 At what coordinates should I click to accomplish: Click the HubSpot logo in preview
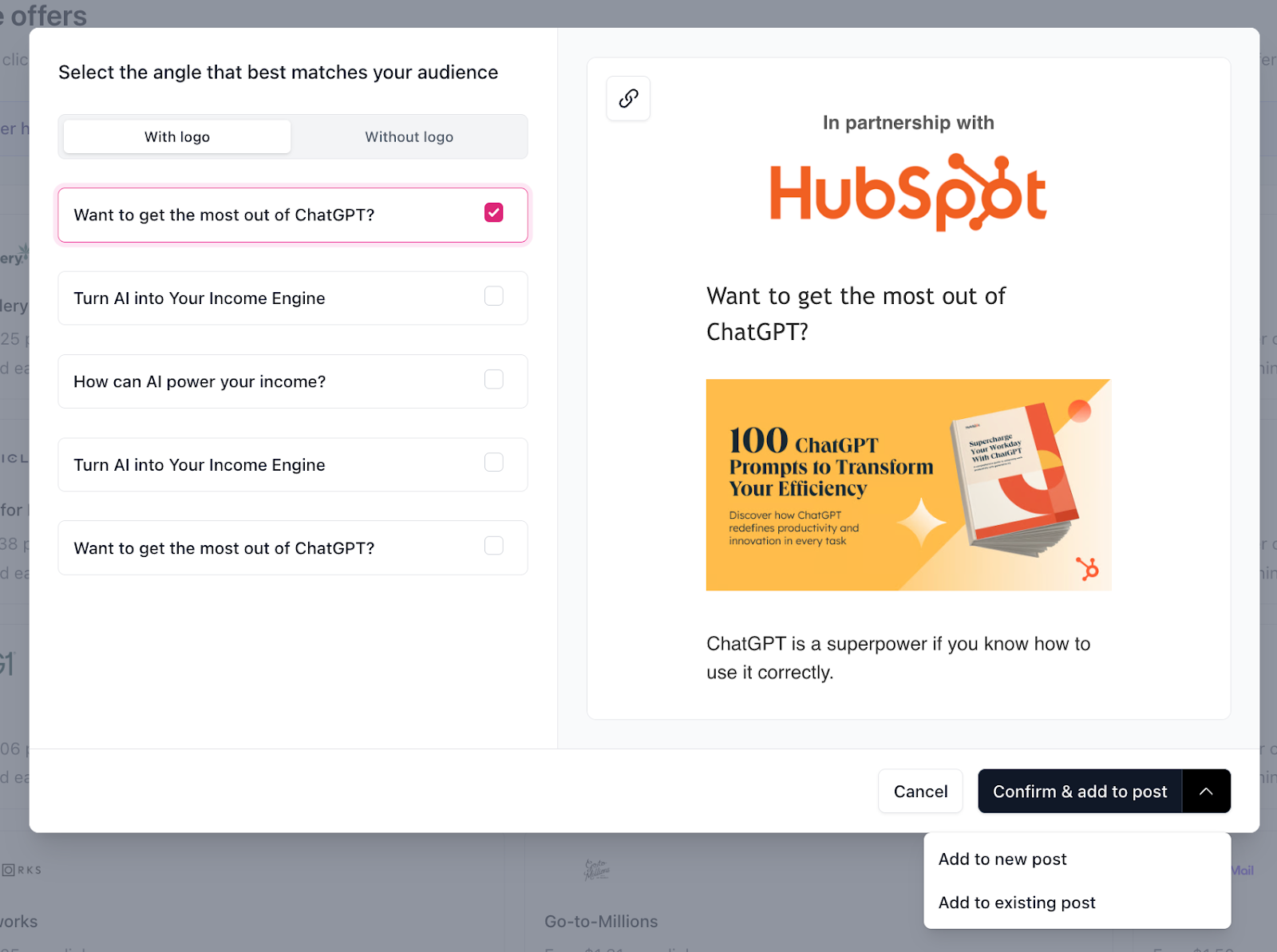click(907, 192)
